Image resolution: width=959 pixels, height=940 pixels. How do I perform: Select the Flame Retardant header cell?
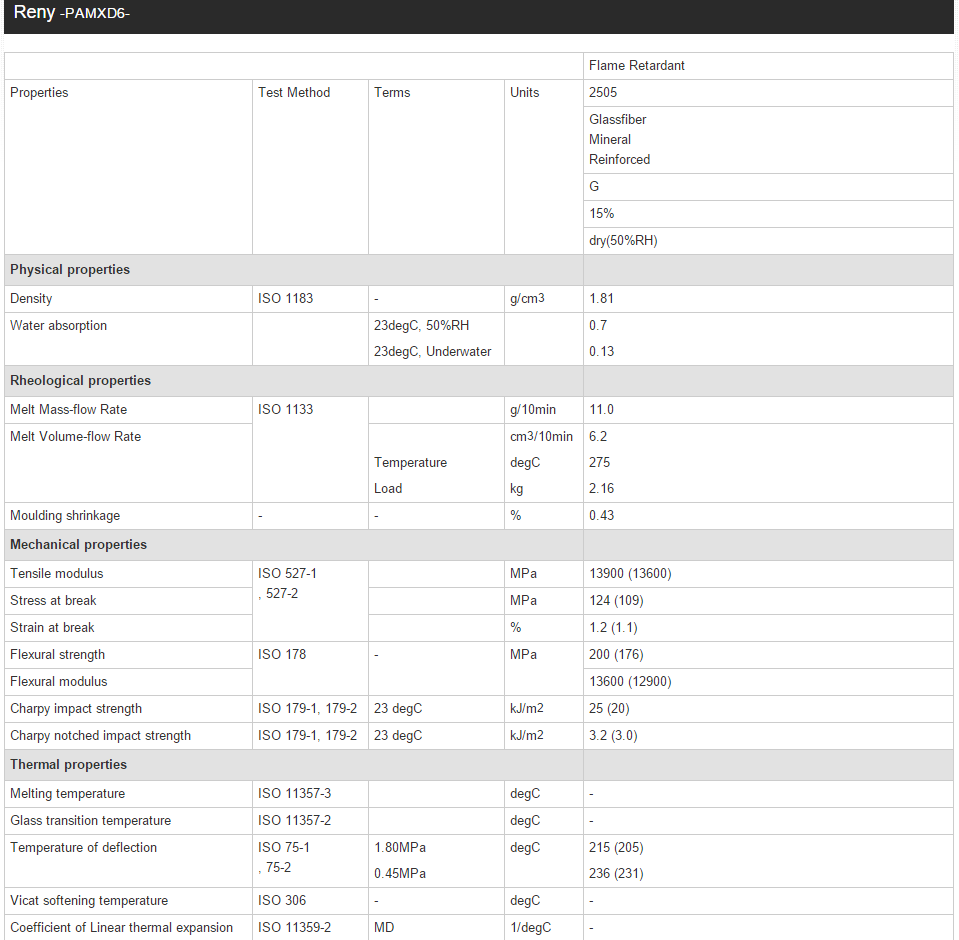[x=768, y=66]
